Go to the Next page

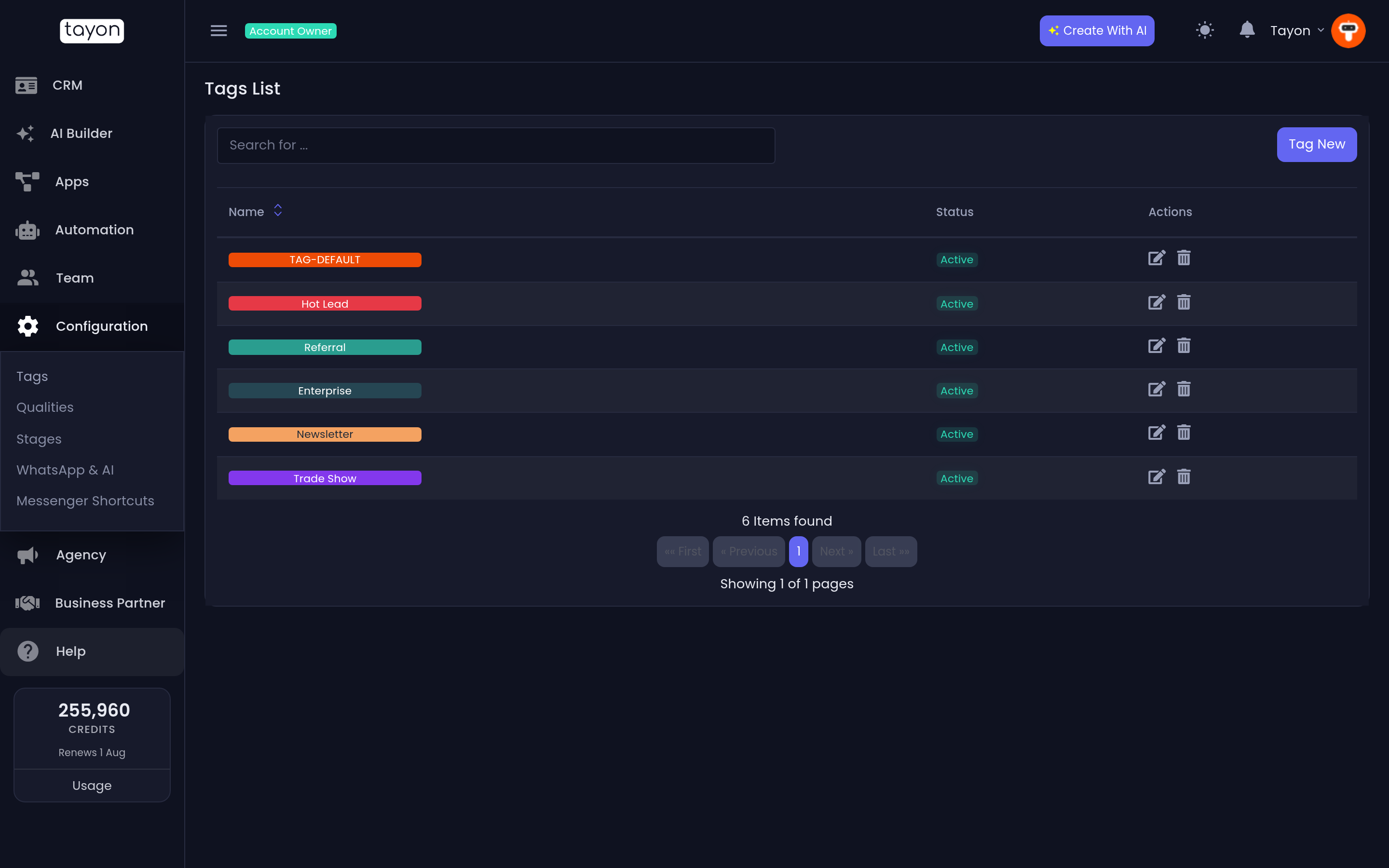[x=836, y=552]
